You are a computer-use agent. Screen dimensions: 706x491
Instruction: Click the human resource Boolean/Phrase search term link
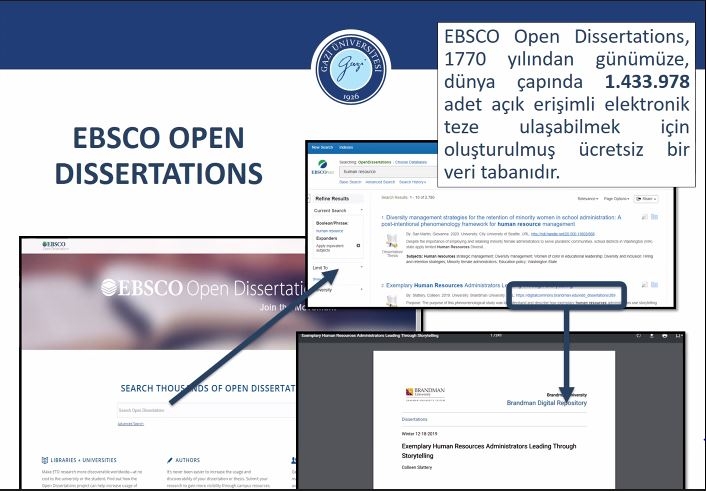pyautogui.click(x=330, y=231)
